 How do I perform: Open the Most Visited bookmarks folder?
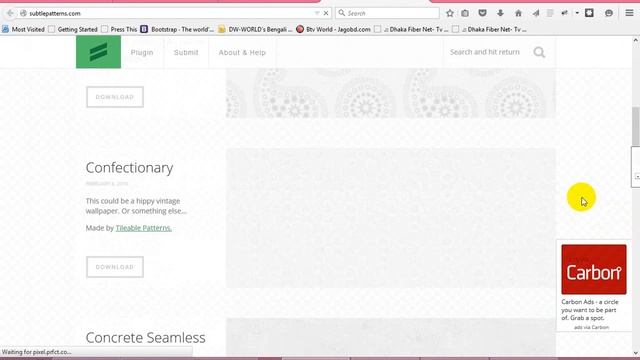23,29
